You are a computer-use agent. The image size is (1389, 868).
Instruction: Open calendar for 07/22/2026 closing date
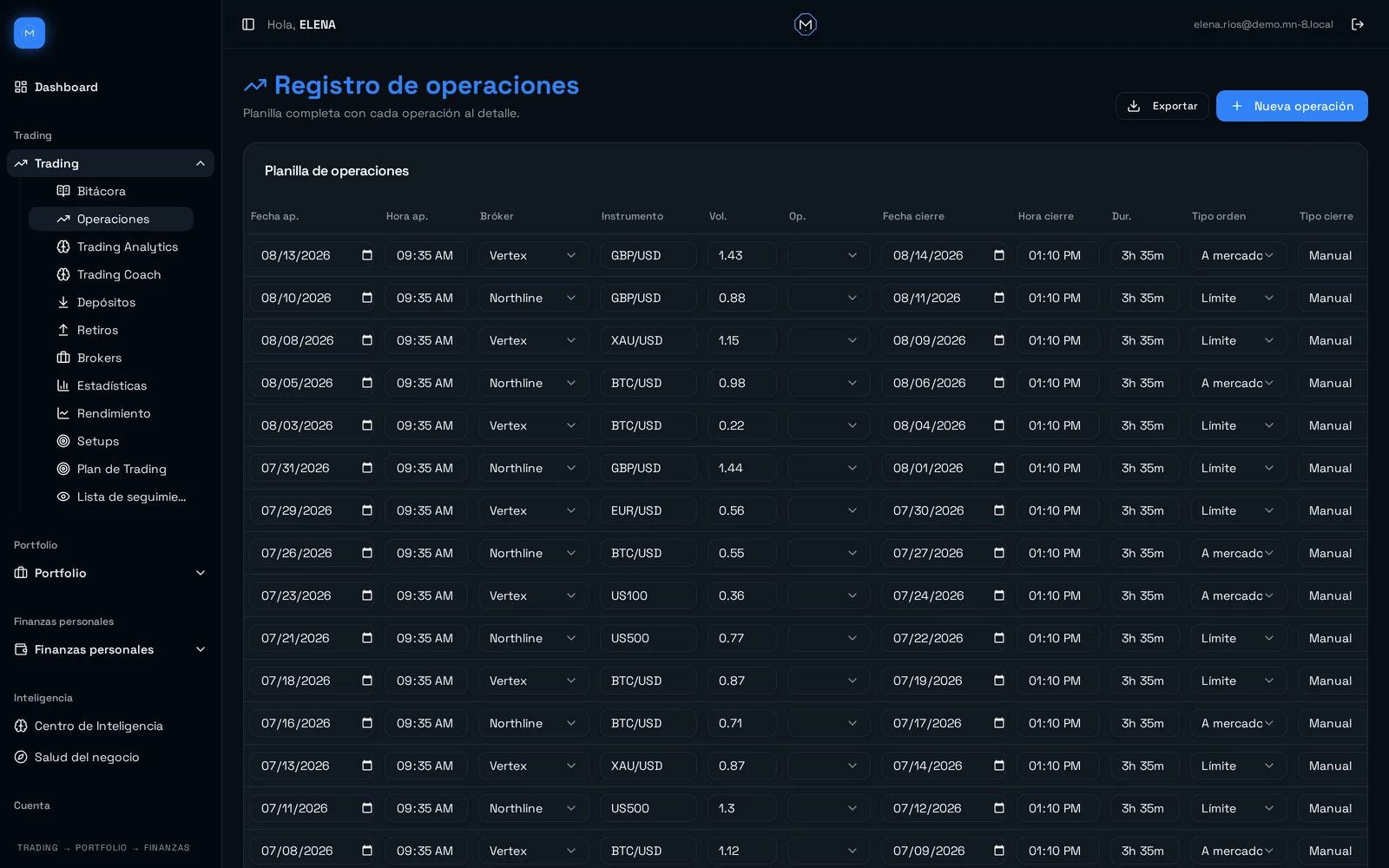(999, 638)
